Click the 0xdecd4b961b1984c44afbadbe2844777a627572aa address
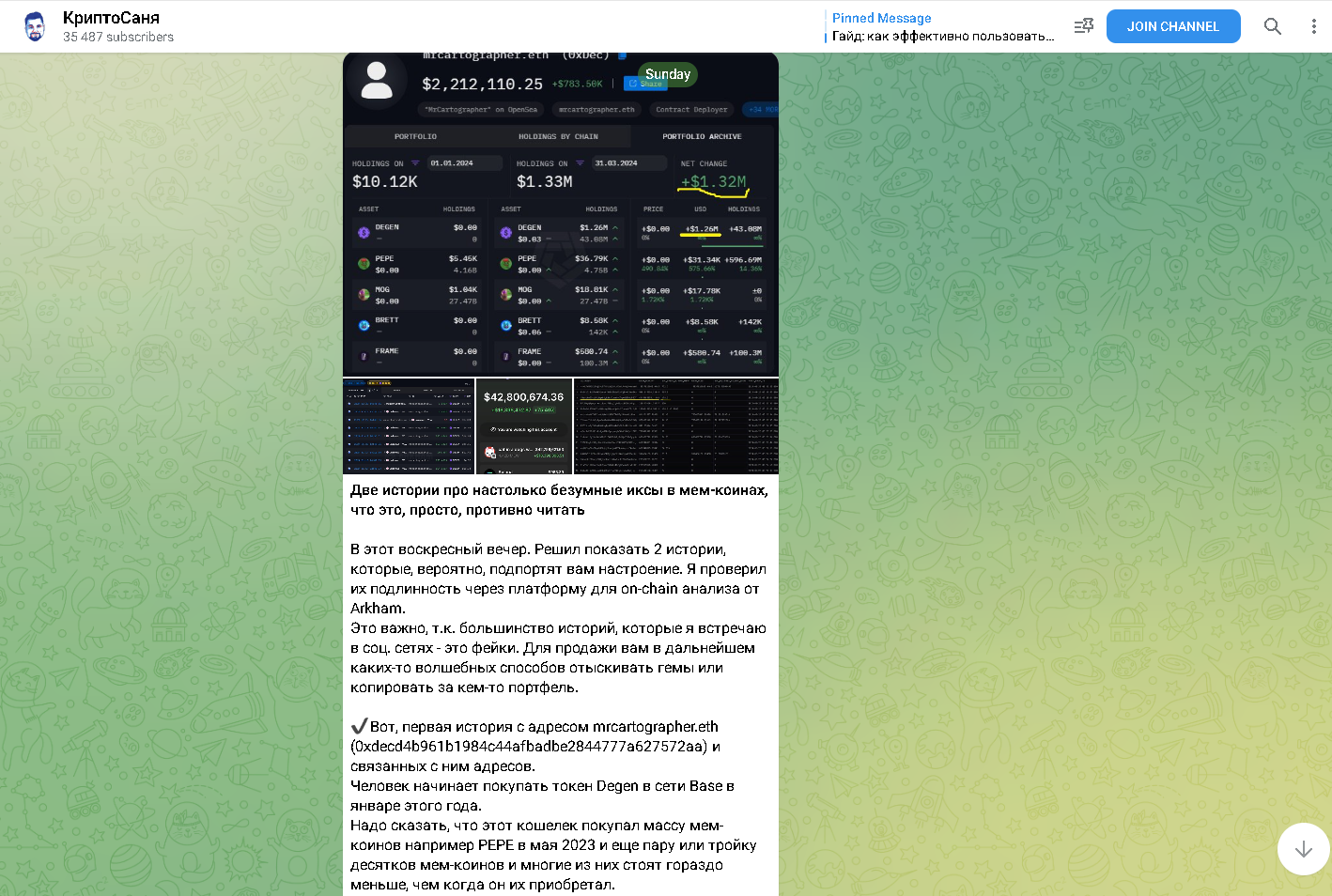The height and width of the screenshot is (896, 1332). coord(529,746)
